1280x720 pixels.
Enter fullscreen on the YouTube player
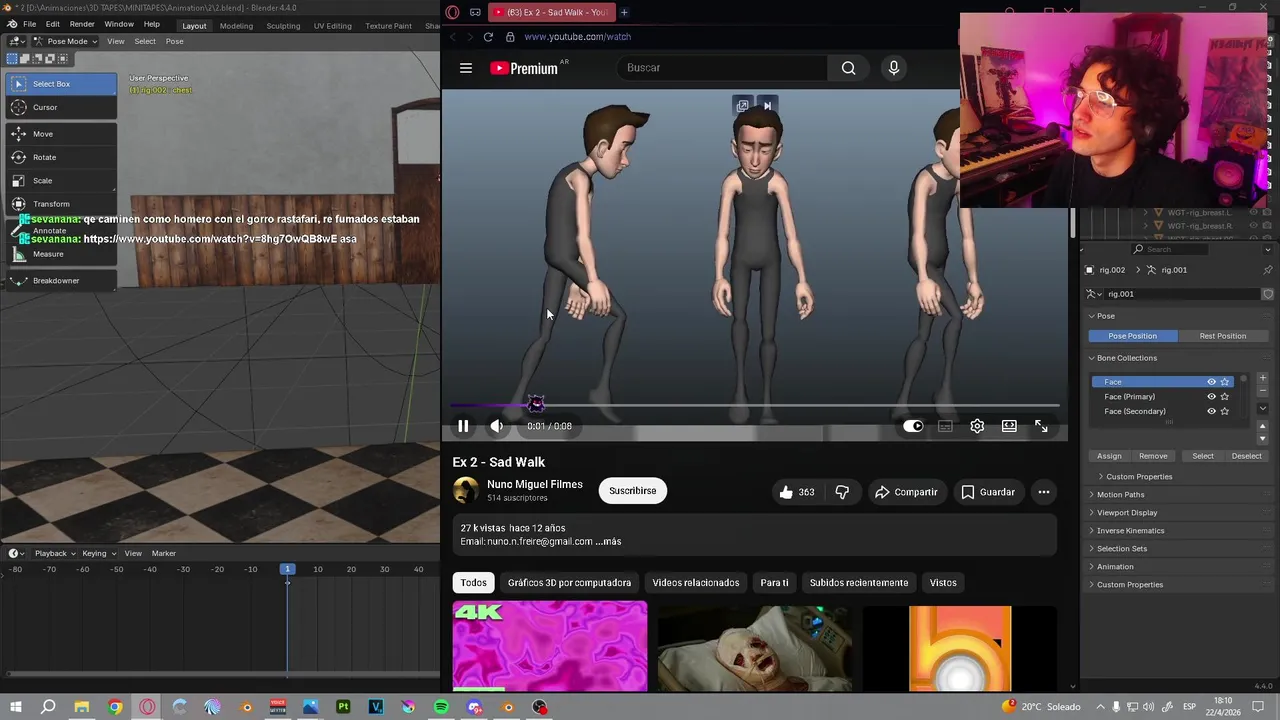point(1041,426)
